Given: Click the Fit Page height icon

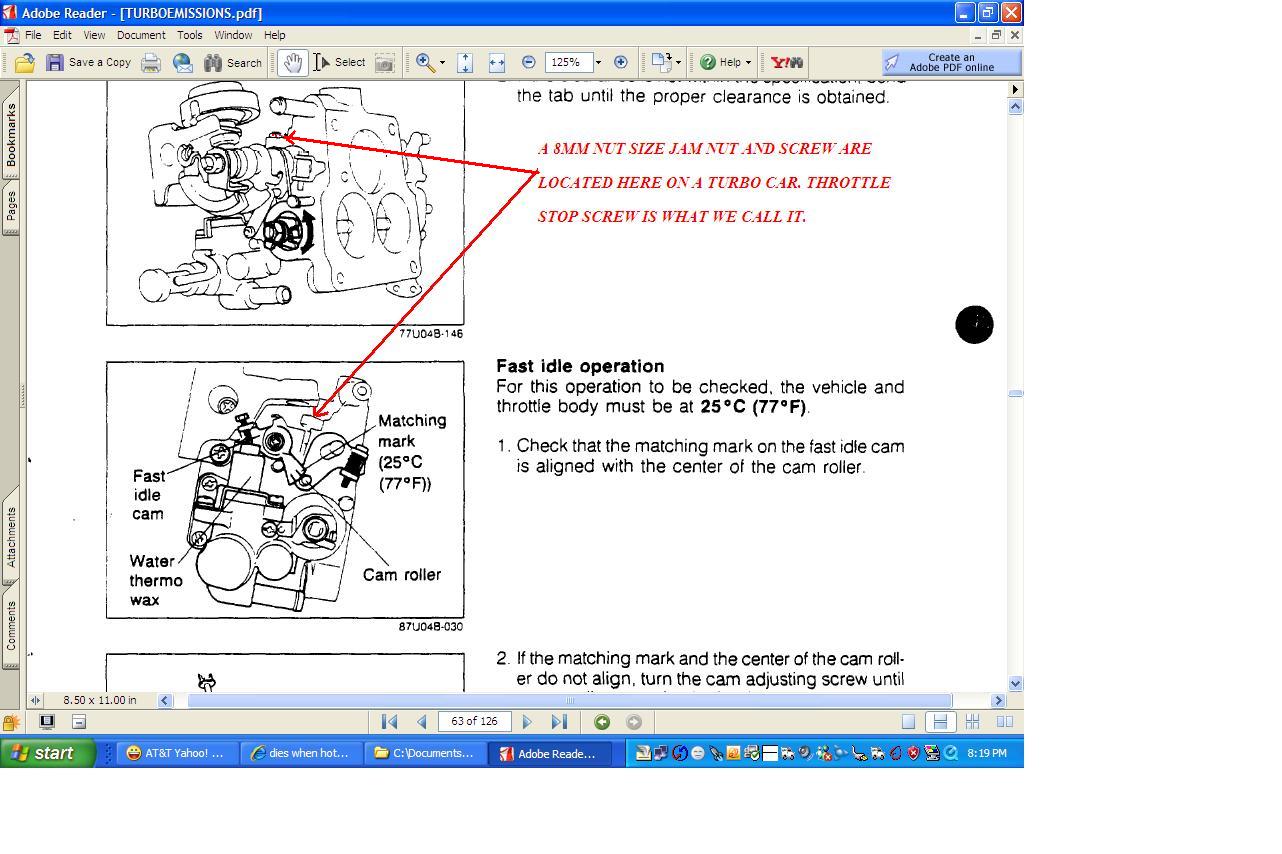Looking at the screenshot, I should click(465, 62).
